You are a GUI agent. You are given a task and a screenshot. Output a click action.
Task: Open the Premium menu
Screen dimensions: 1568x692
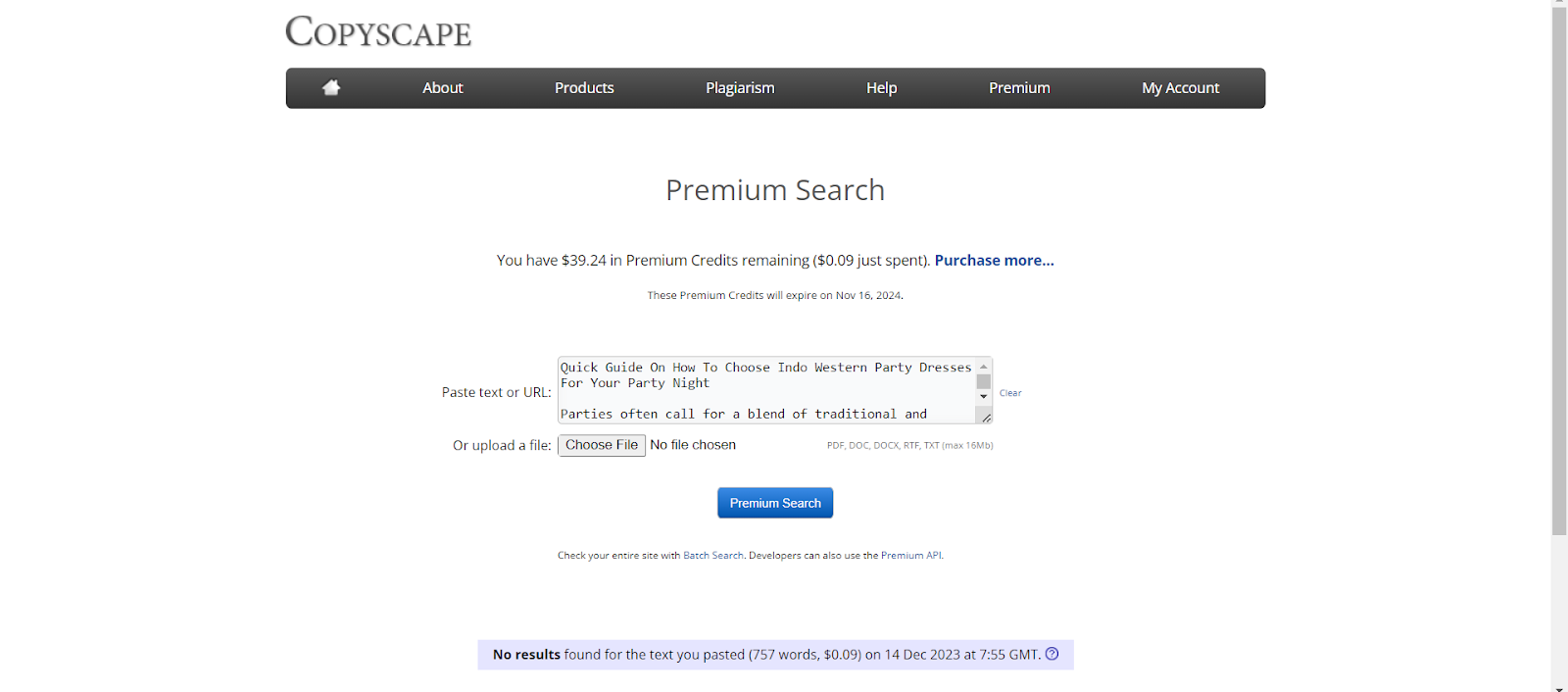tap(1019, 88)
